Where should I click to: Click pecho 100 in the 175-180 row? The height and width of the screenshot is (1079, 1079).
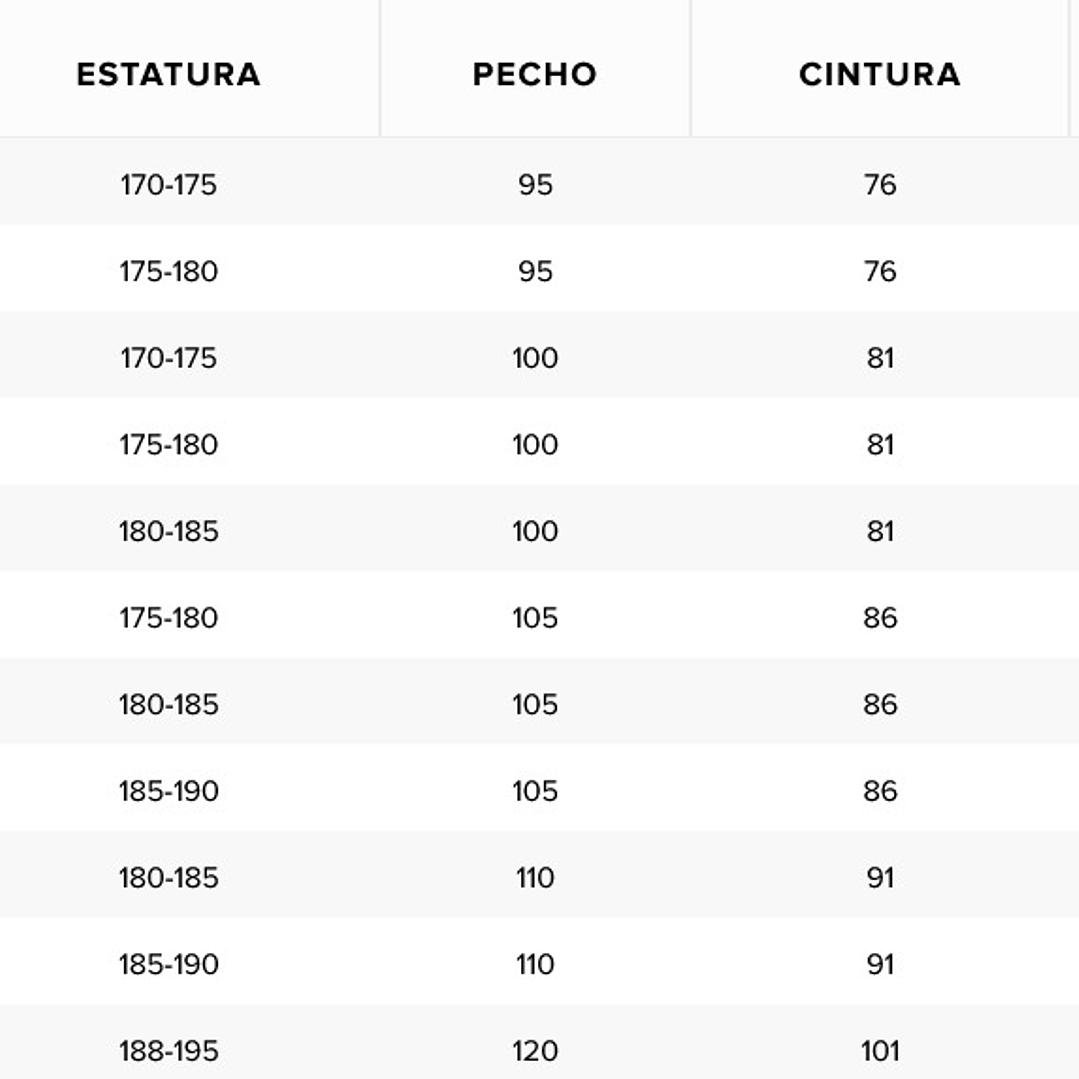click(534, 444)
